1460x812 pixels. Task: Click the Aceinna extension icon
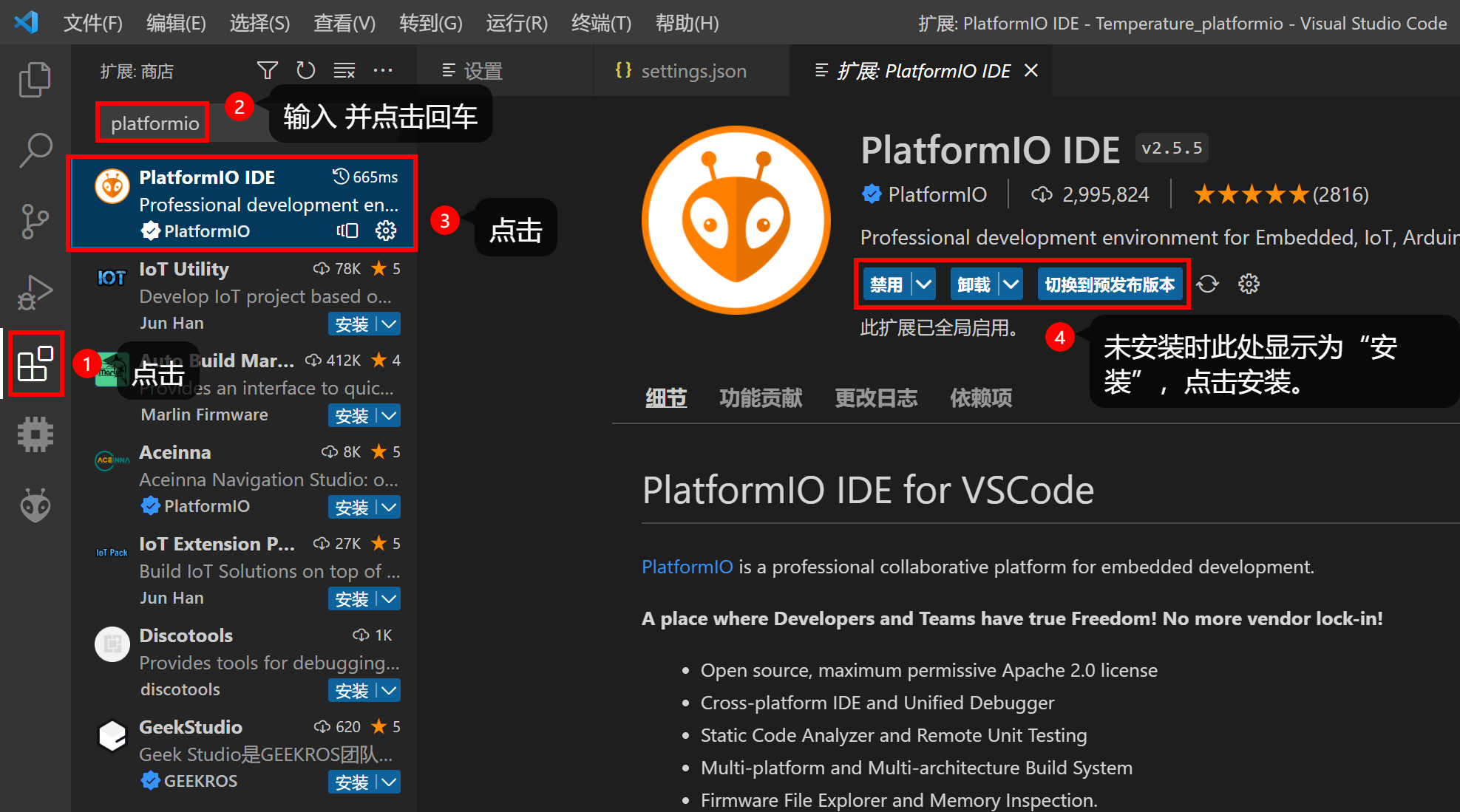click(112, 461)
